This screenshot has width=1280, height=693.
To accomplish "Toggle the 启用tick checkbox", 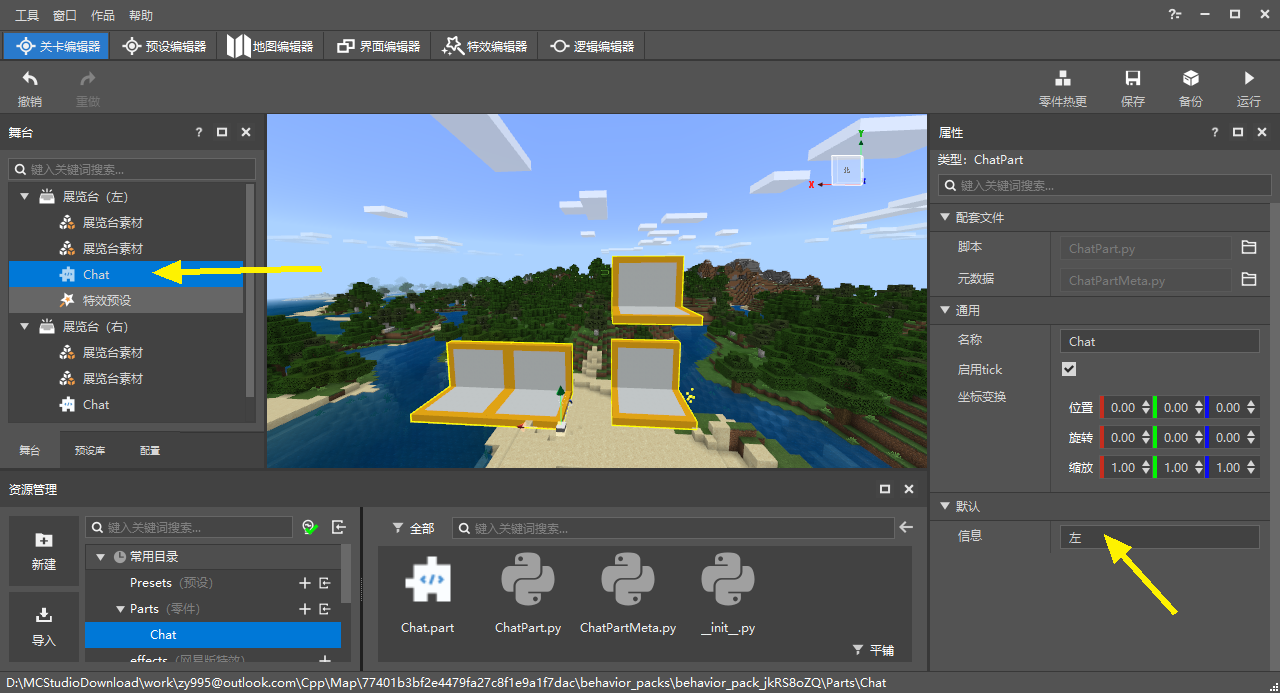I will coord(1069,369).
